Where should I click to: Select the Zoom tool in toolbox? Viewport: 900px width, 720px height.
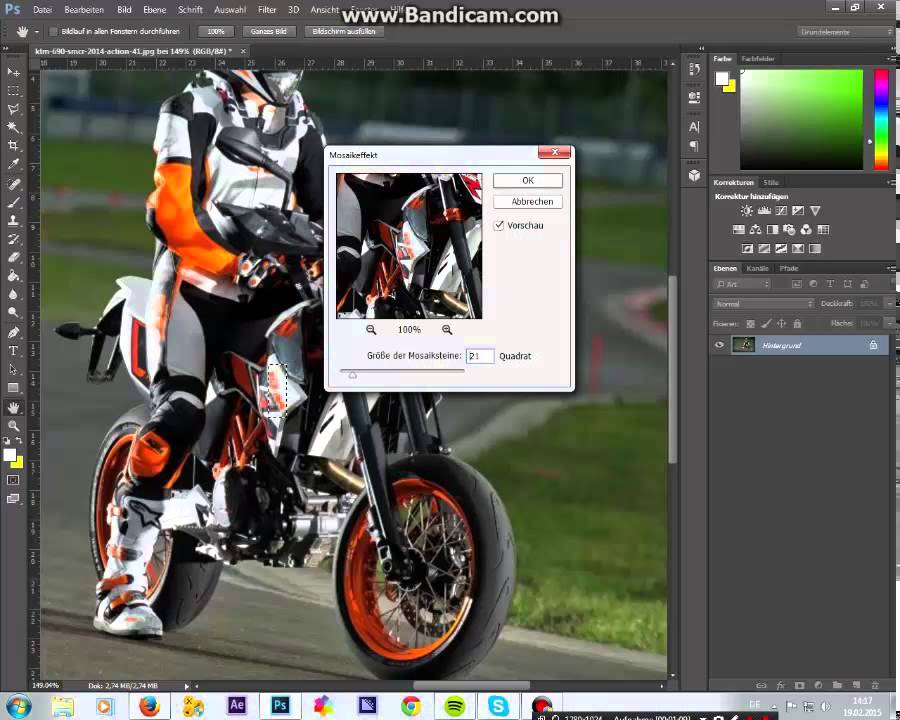[13, 425]
